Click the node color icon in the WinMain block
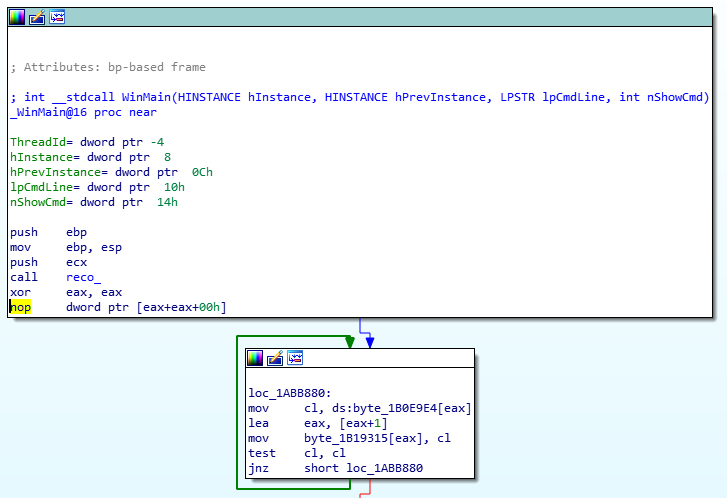727x498 pixels. [x=17, y=17]
